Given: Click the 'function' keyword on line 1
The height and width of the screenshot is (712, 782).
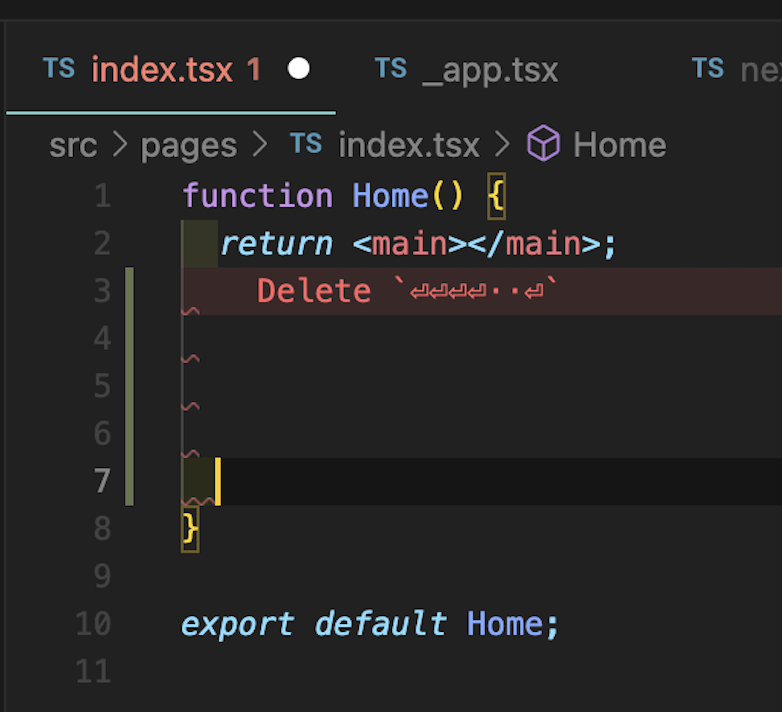Looking at the screenshot, I should click(257, 195).
